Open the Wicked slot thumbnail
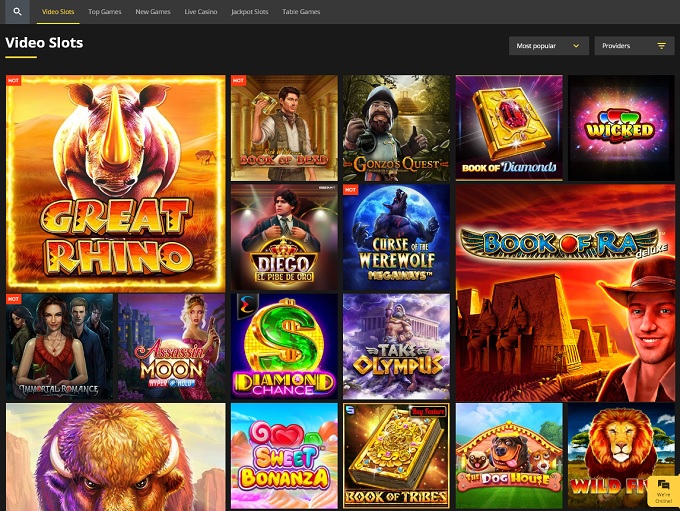The height and width of the screenshot is (511, 680). (x=621, y=127)
